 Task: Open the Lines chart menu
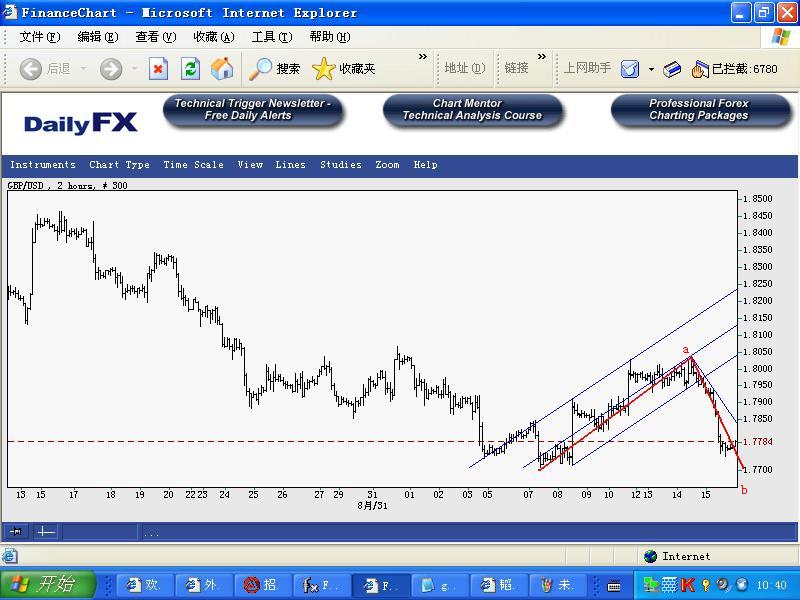(x=290, y=165)
